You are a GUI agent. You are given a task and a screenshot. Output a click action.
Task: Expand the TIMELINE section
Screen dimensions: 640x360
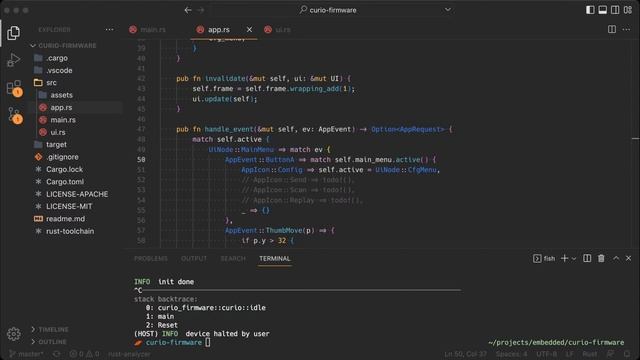coord(53,329)
